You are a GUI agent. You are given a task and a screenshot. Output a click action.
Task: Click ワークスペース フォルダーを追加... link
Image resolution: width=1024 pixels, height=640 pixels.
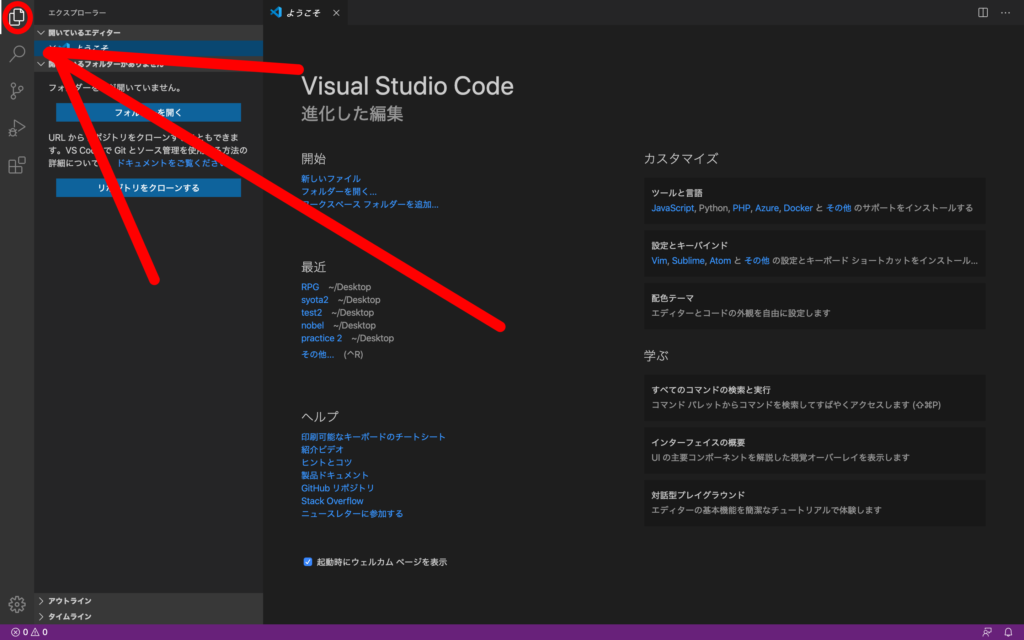[370, 204]
